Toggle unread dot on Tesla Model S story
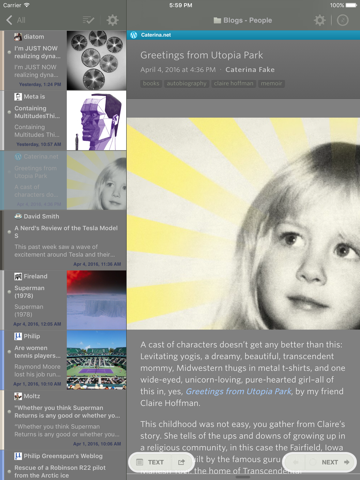This screenshot has width=360, height=480. tap(9, 232)
